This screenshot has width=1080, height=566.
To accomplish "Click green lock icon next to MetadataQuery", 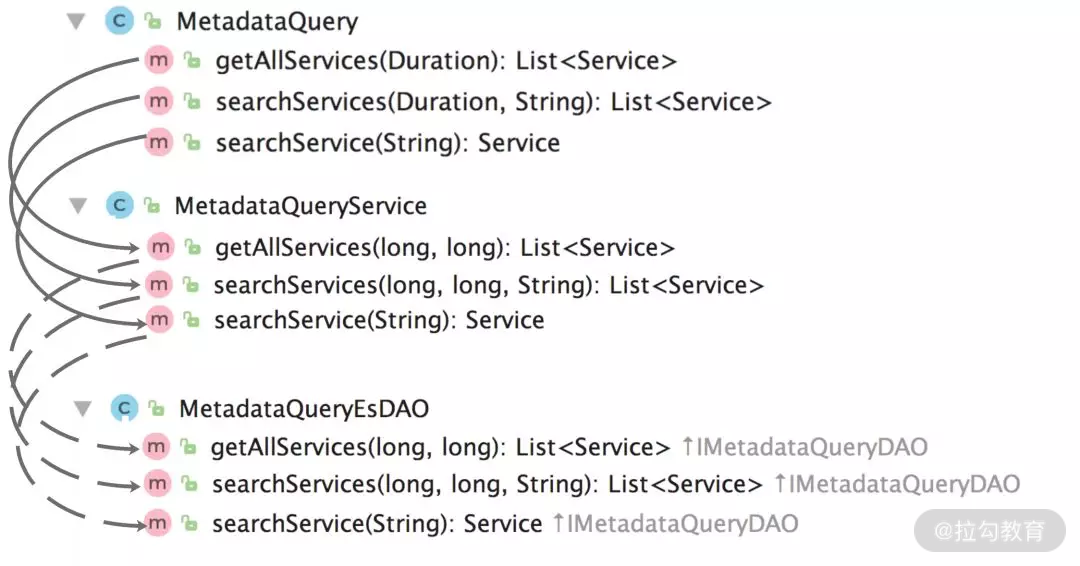I will tap(153, 21).
